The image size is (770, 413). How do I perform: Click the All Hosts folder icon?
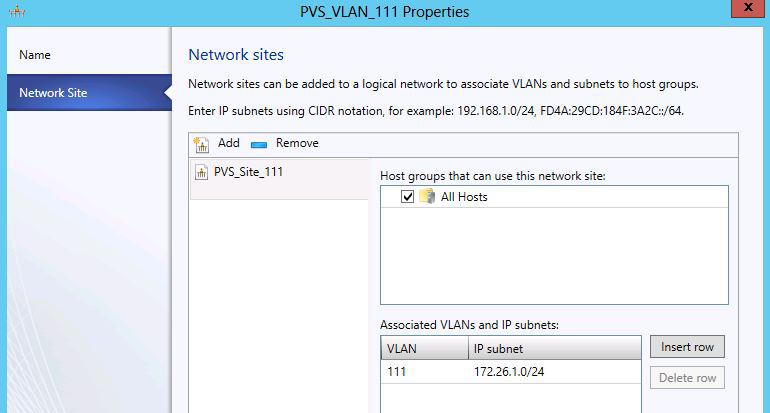coord(427,196)
